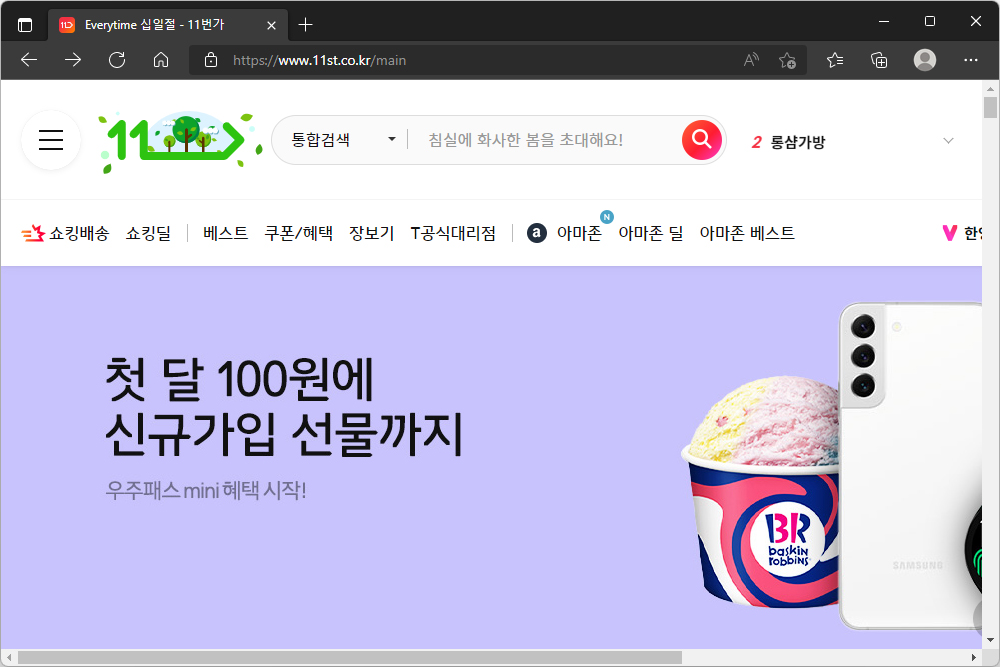Open the browser profile avatar

coord(925,60)
